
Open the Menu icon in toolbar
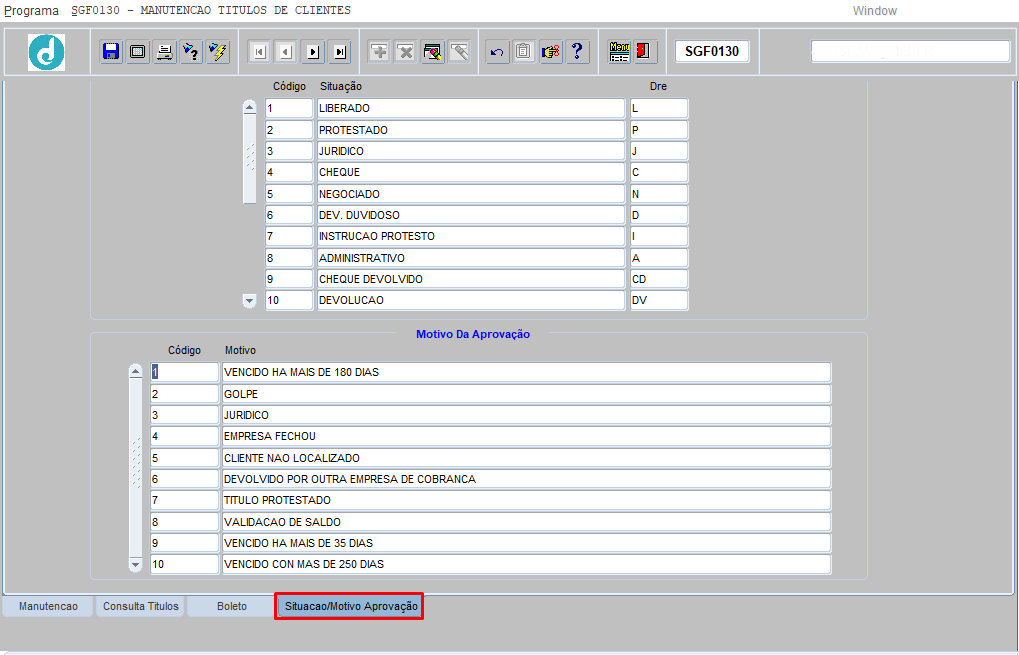pos(619,51)
